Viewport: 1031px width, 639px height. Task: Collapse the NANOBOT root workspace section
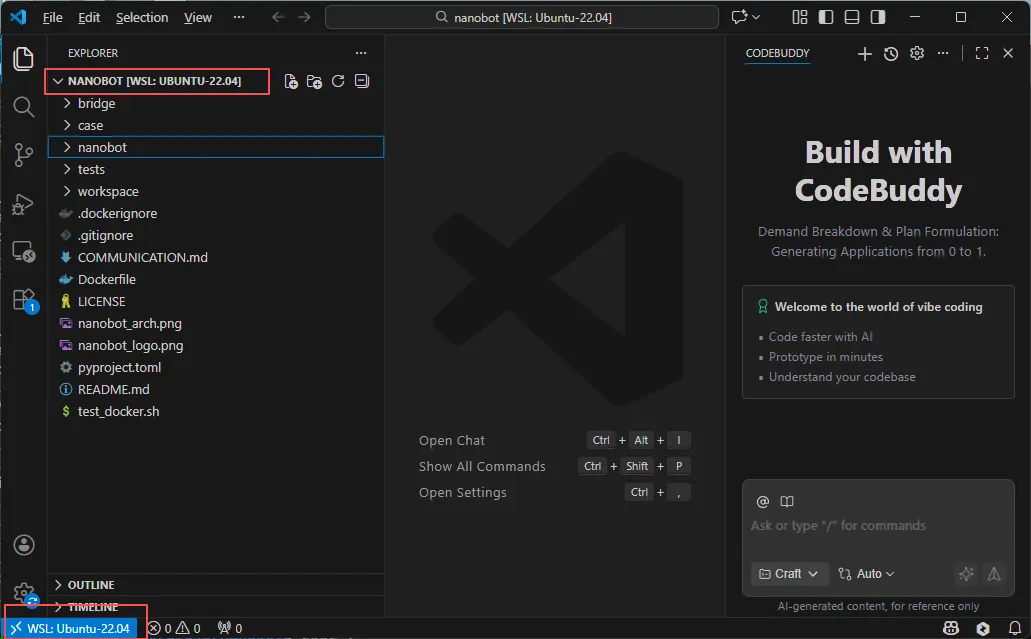pyautogui.click(x=157, y=81)
